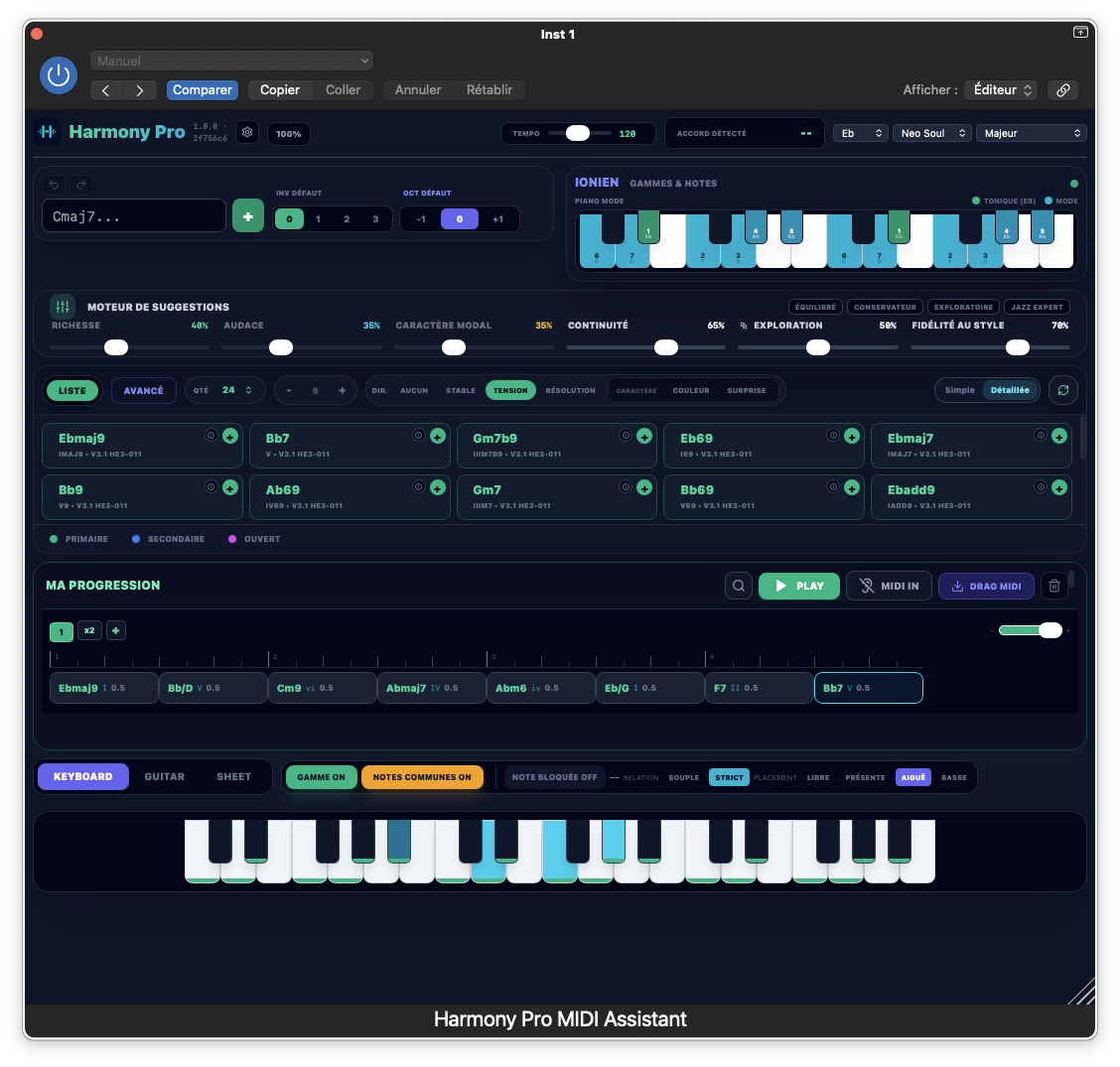
Task: Click the link chain icon
Action: tap(1062, 90)
